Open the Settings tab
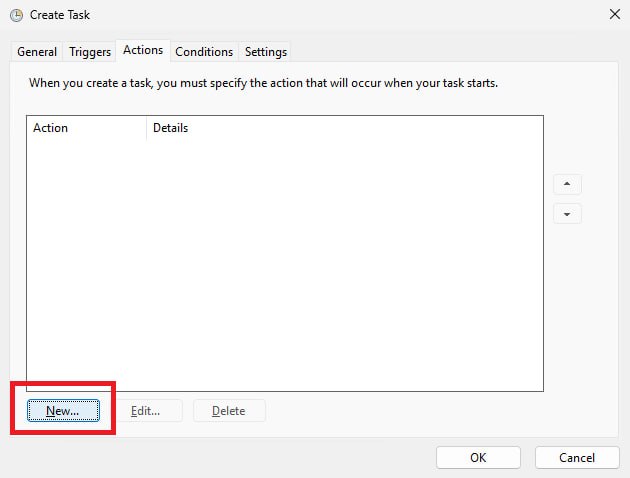 click(x=266, y=52)
